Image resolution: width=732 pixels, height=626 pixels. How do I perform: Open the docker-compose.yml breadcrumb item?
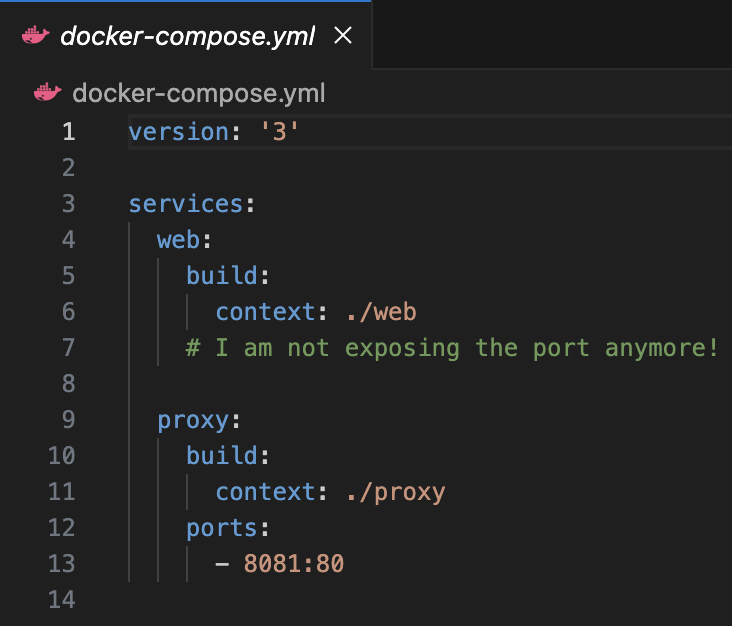coord(198,93)
